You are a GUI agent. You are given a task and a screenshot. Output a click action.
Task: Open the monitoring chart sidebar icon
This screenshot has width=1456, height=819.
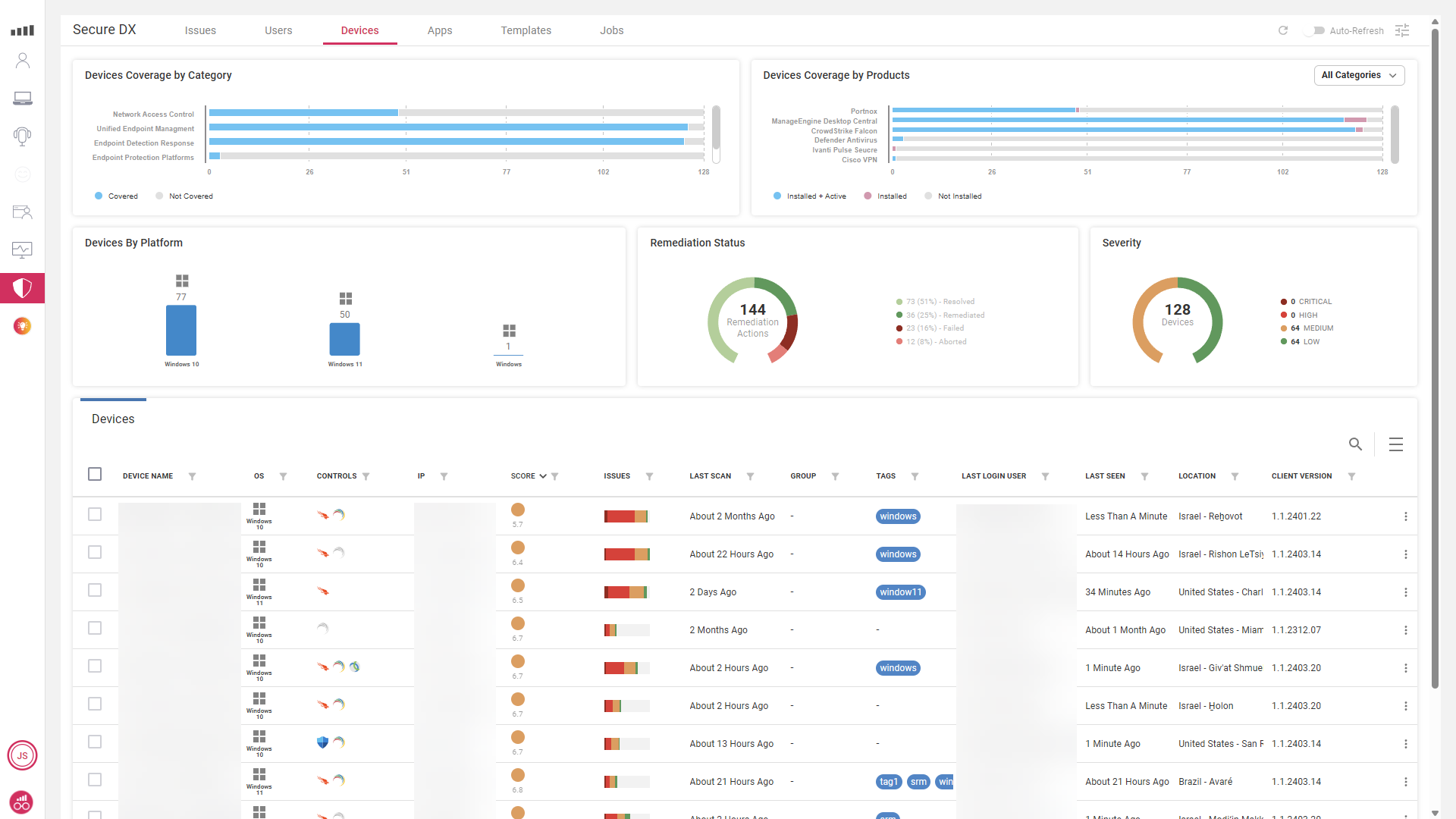click(x=23, y=249)
